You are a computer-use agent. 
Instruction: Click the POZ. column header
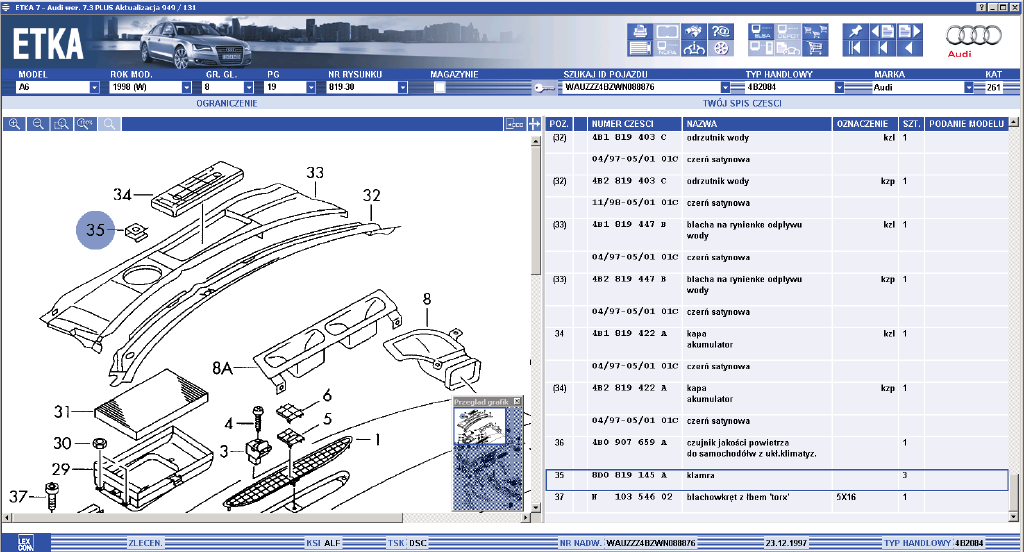click(x=559, y=124)
